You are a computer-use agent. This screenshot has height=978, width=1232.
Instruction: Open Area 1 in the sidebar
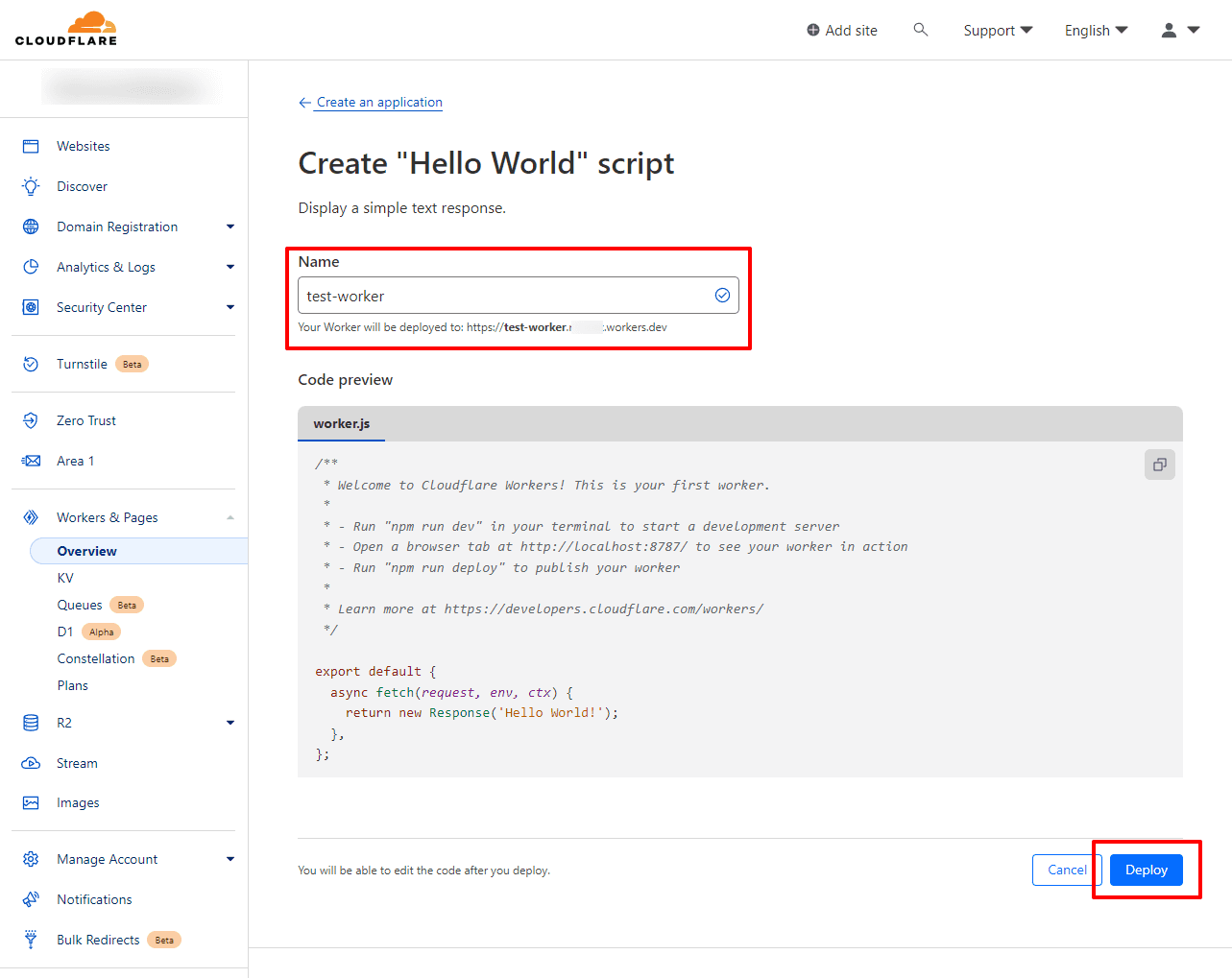pyautogui.click(x=76, y=461)
